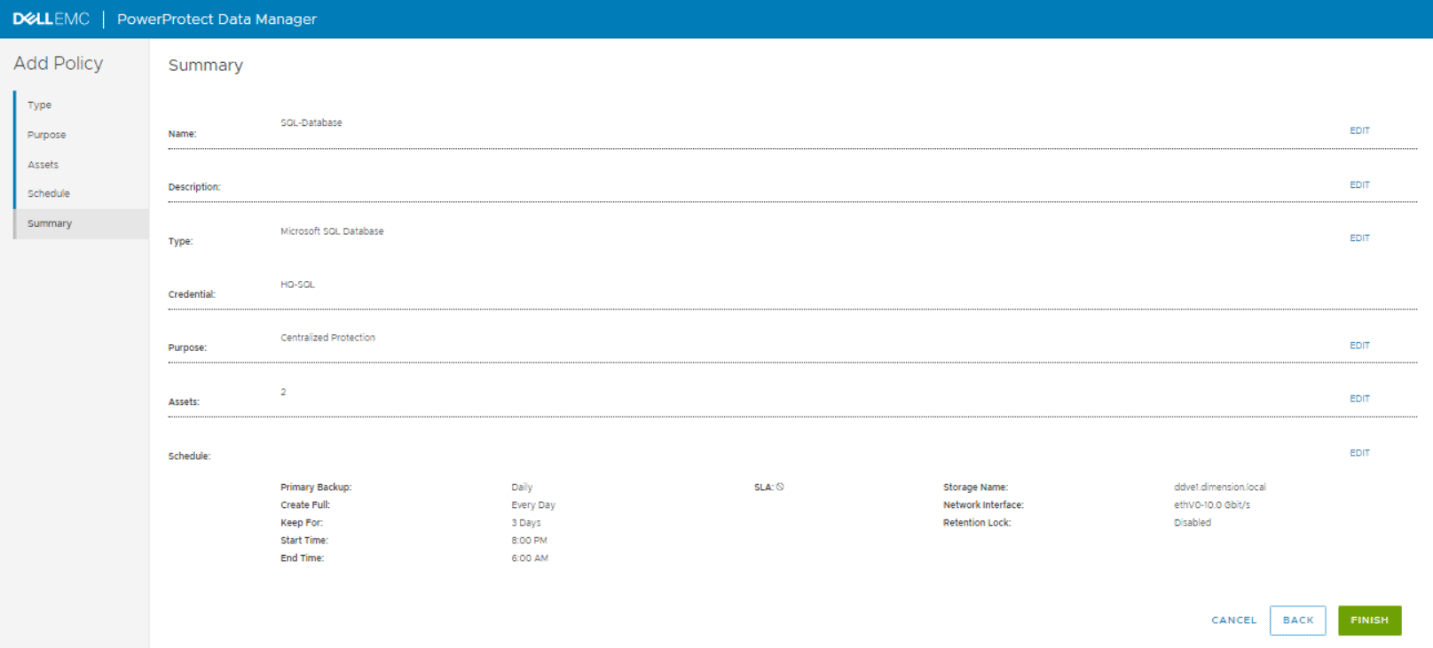Screen dimensions: 1433x648
Task: Click the ethV0-10.0 Gbit/s network interface value
Action: pyautogui.click(x=1212, y=506)
